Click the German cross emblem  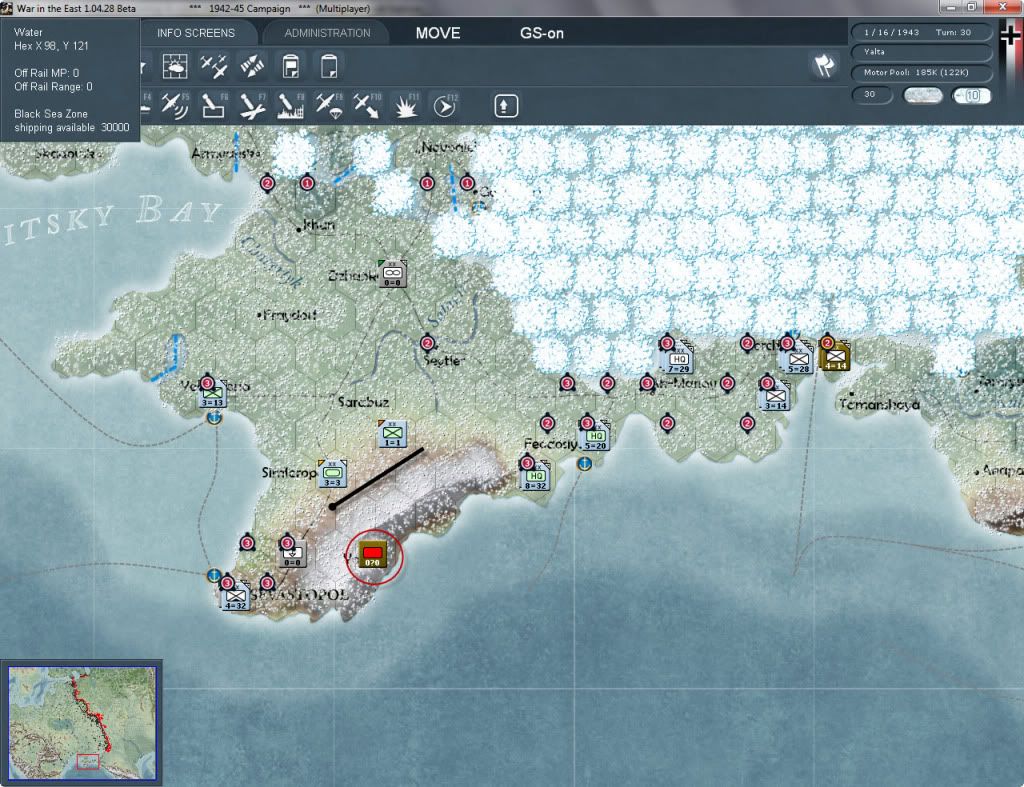[x=1010, y=35]
